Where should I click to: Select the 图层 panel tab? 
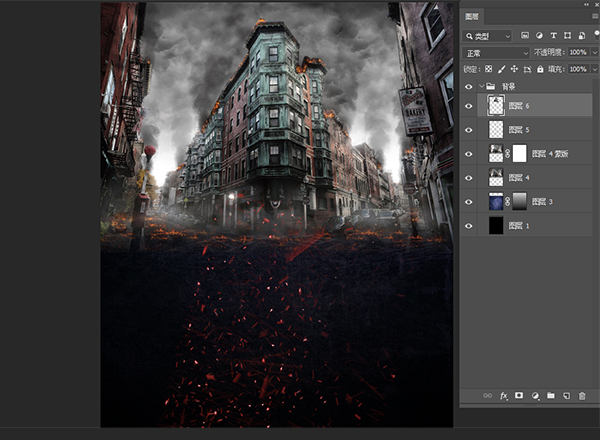coord(474,16)
